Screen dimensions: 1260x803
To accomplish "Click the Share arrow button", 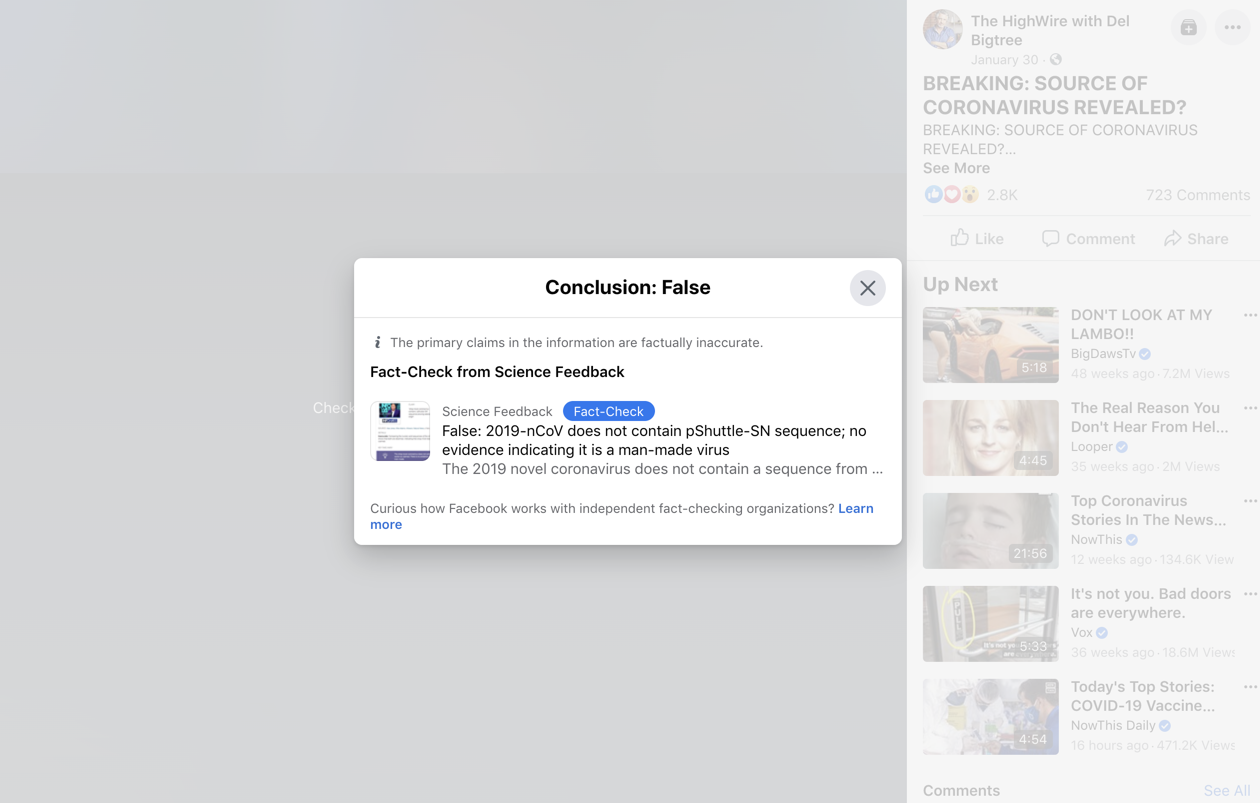I will click(1196, 238).
